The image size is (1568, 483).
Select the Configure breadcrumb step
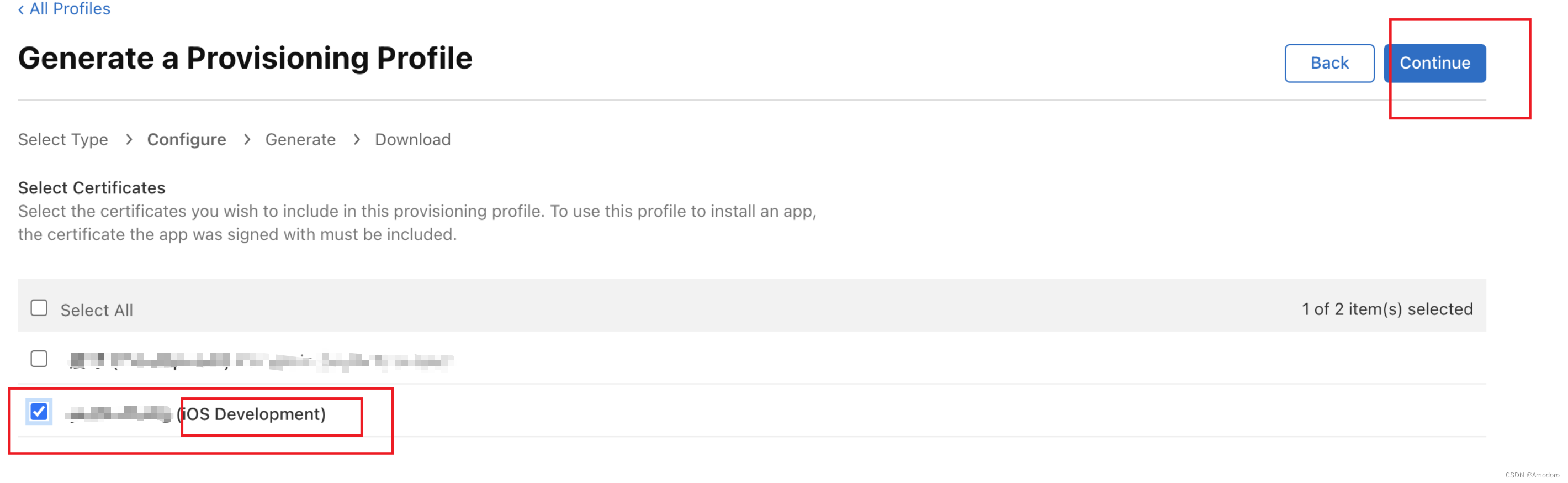(186, 139)
